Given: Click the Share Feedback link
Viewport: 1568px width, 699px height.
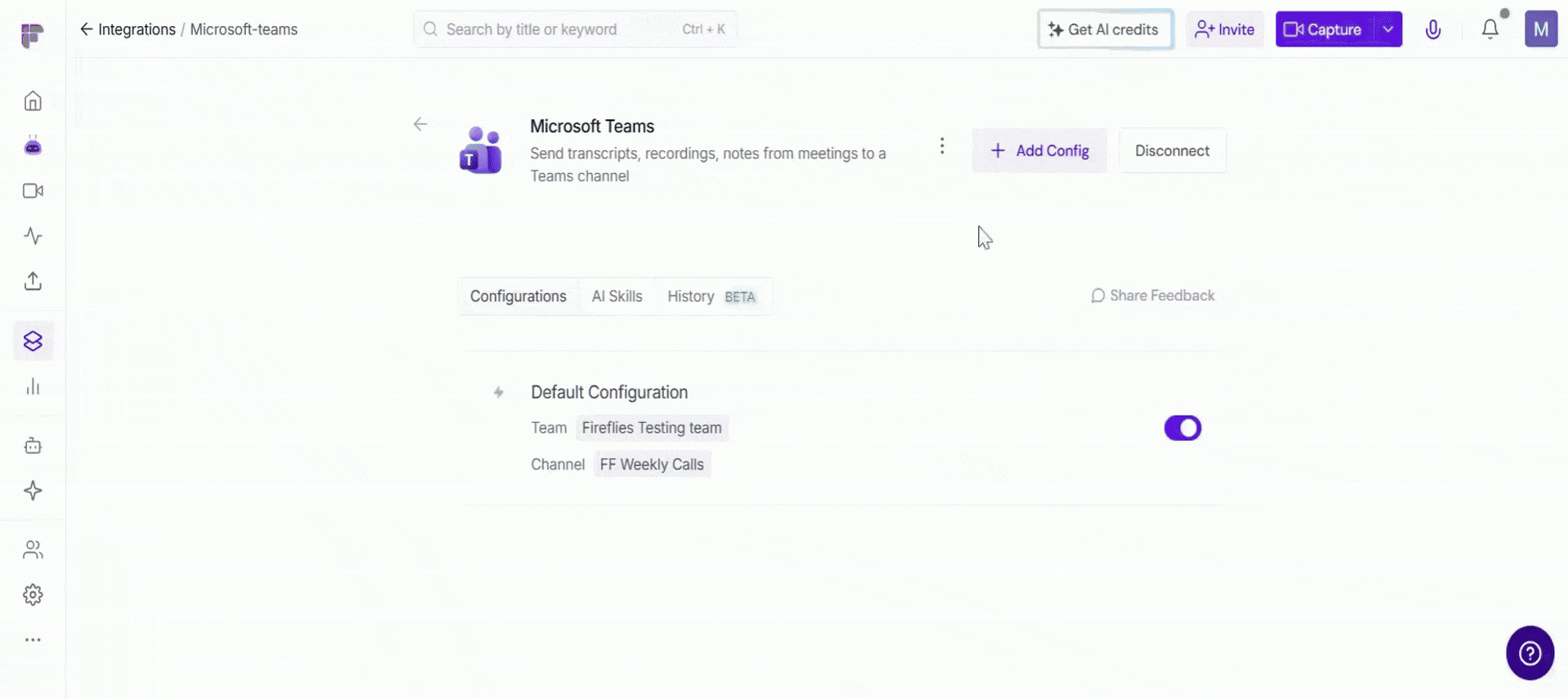Looking at the screenshot, I should pyautogui.click(x=1152, y=296).
